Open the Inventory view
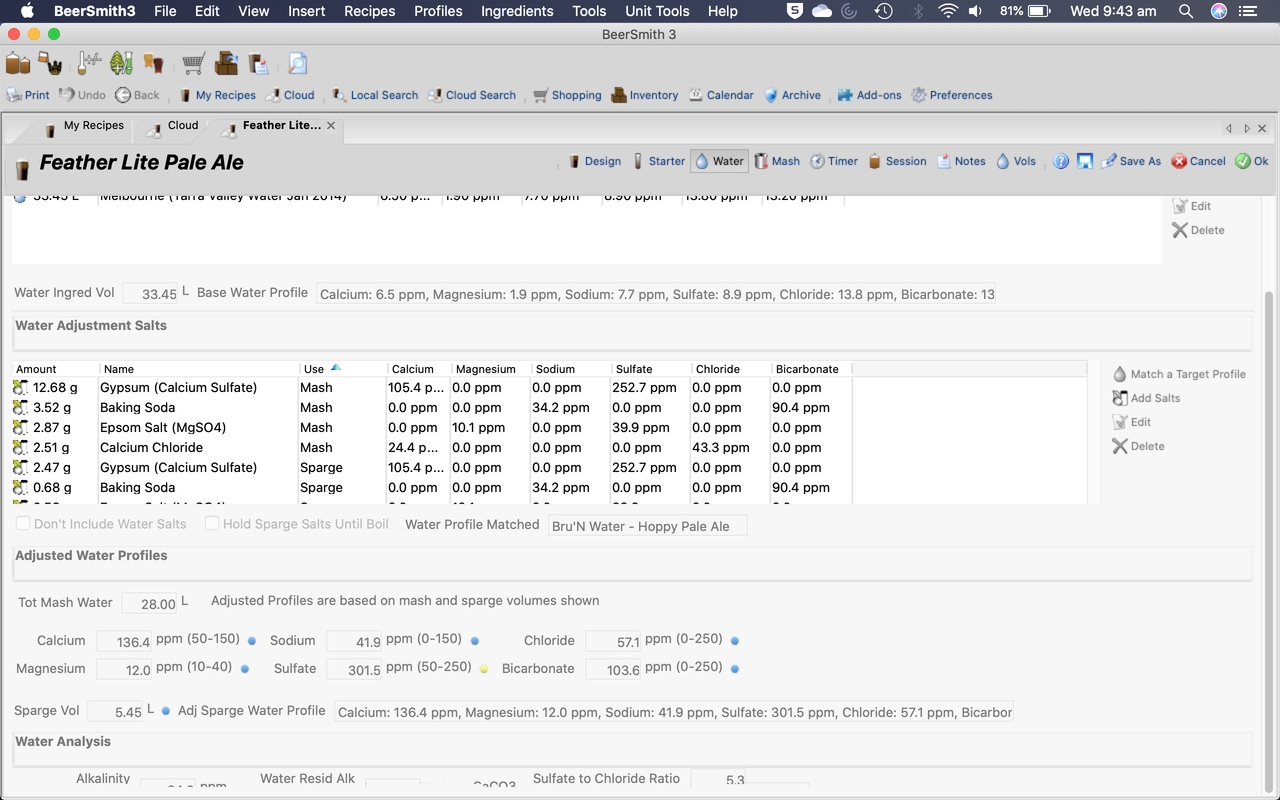This screenshot has height=800, width=1280. [x=645, y=95]
